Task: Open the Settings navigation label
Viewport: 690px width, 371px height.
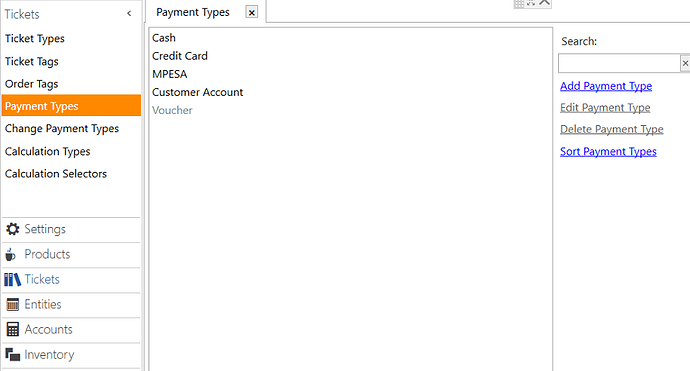Action: point(45,229)
